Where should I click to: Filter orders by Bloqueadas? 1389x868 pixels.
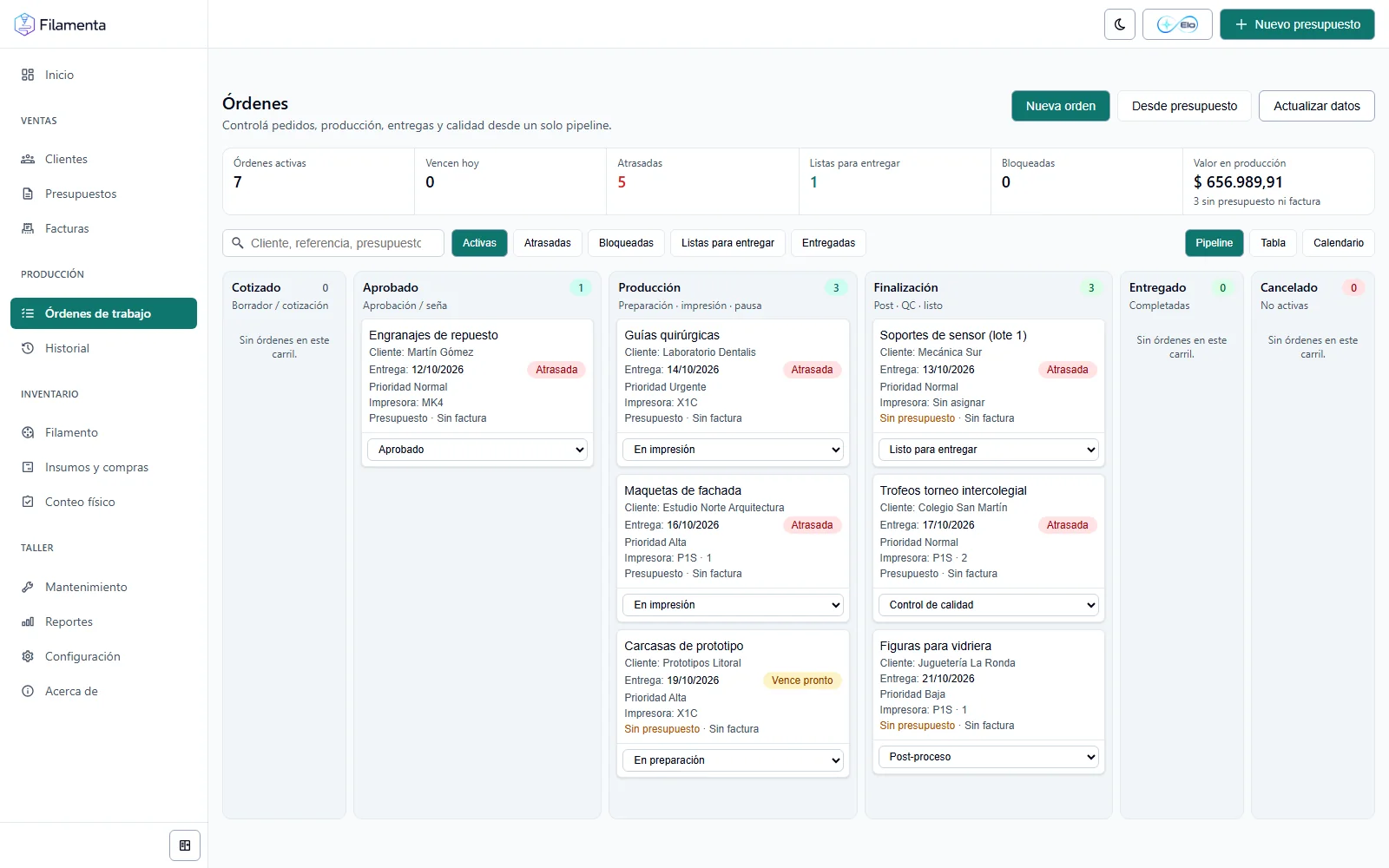coord(626,243)
